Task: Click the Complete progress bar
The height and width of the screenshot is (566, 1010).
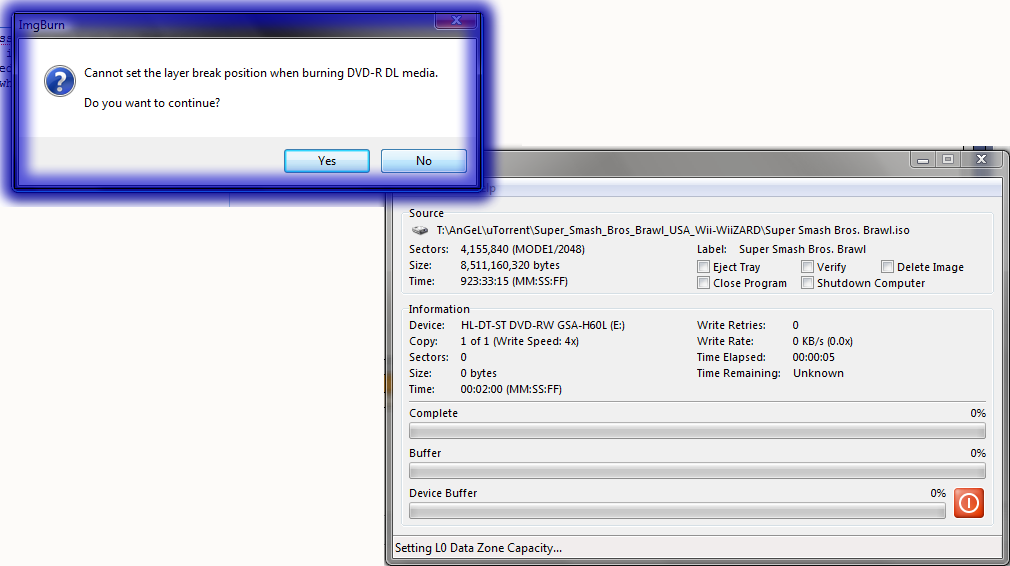Action: coord(697,431)
